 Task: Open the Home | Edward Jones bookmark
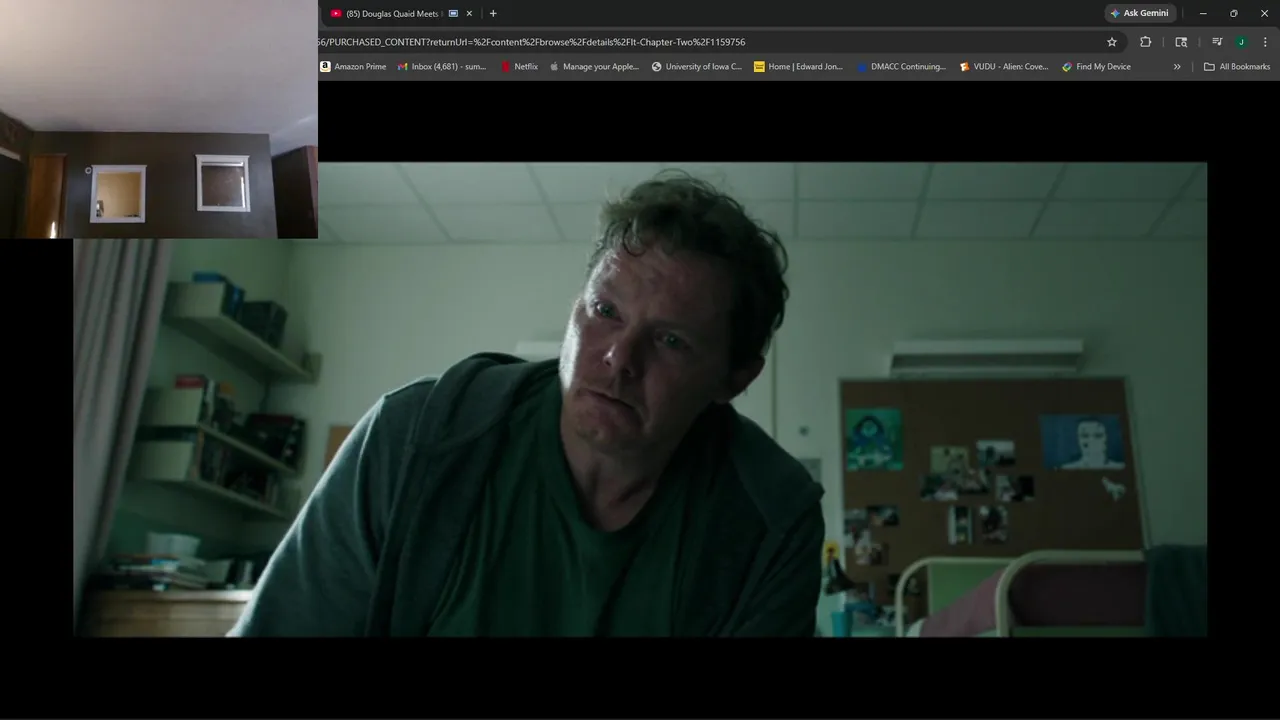[798, 67]
